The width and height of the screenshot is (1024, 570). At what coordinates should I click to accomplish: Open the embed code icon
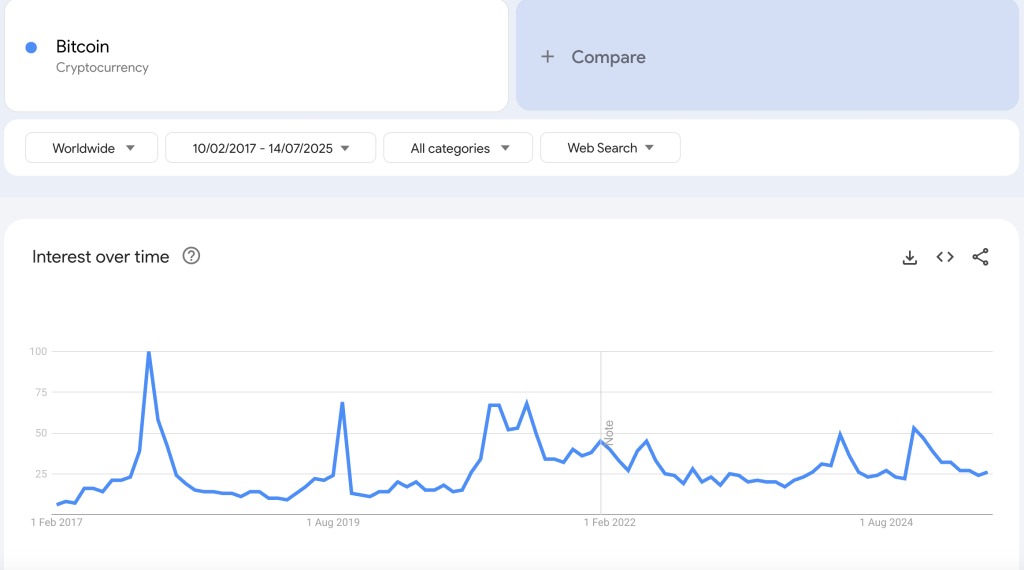click(945, 257)
